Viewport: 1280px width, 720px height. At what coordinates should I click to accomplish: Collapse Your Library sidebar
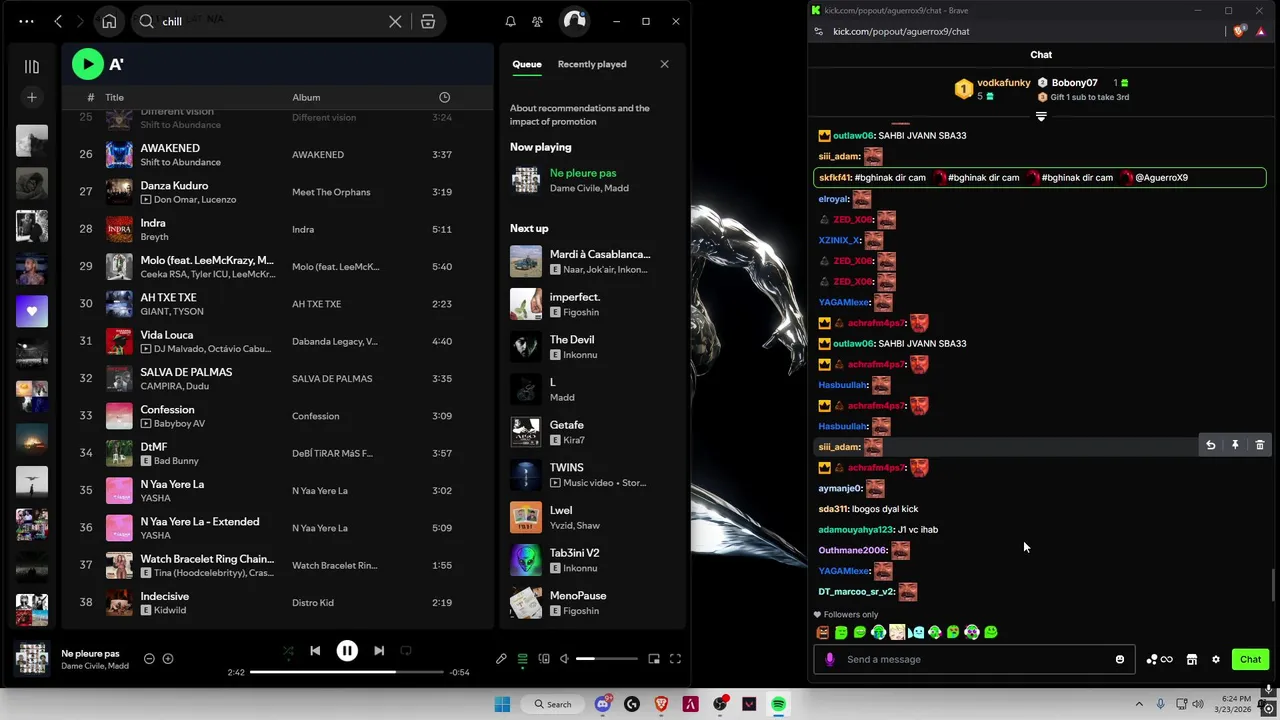32,66
